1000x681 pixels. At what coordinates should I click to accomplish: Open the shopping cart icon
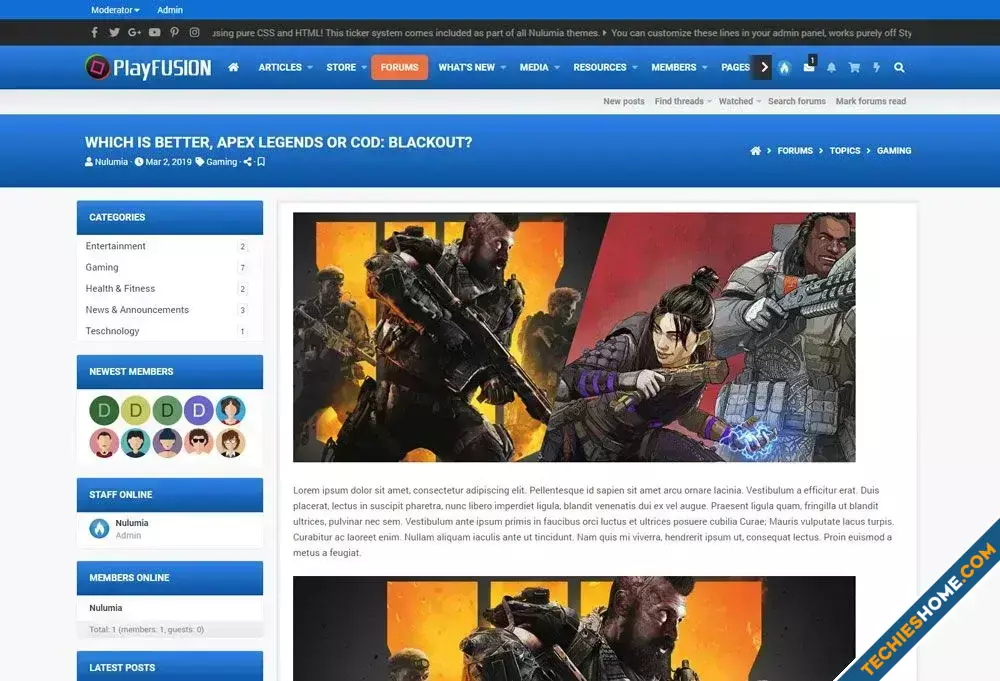coord(854,67)
